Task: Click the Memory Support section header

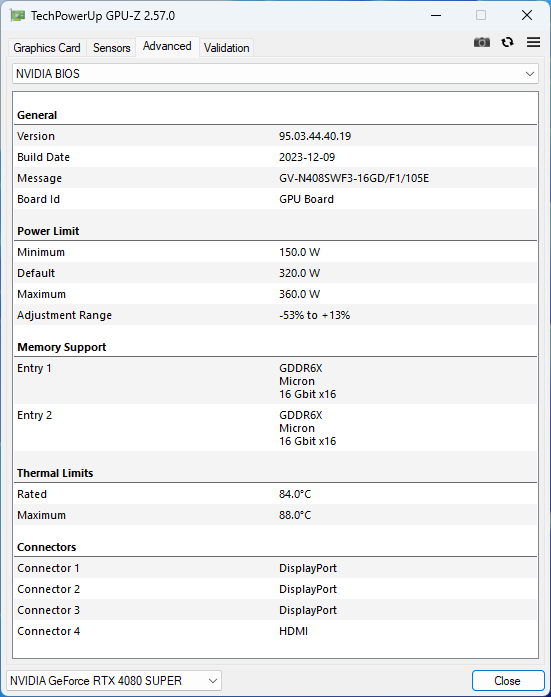Action: point(61,347)
